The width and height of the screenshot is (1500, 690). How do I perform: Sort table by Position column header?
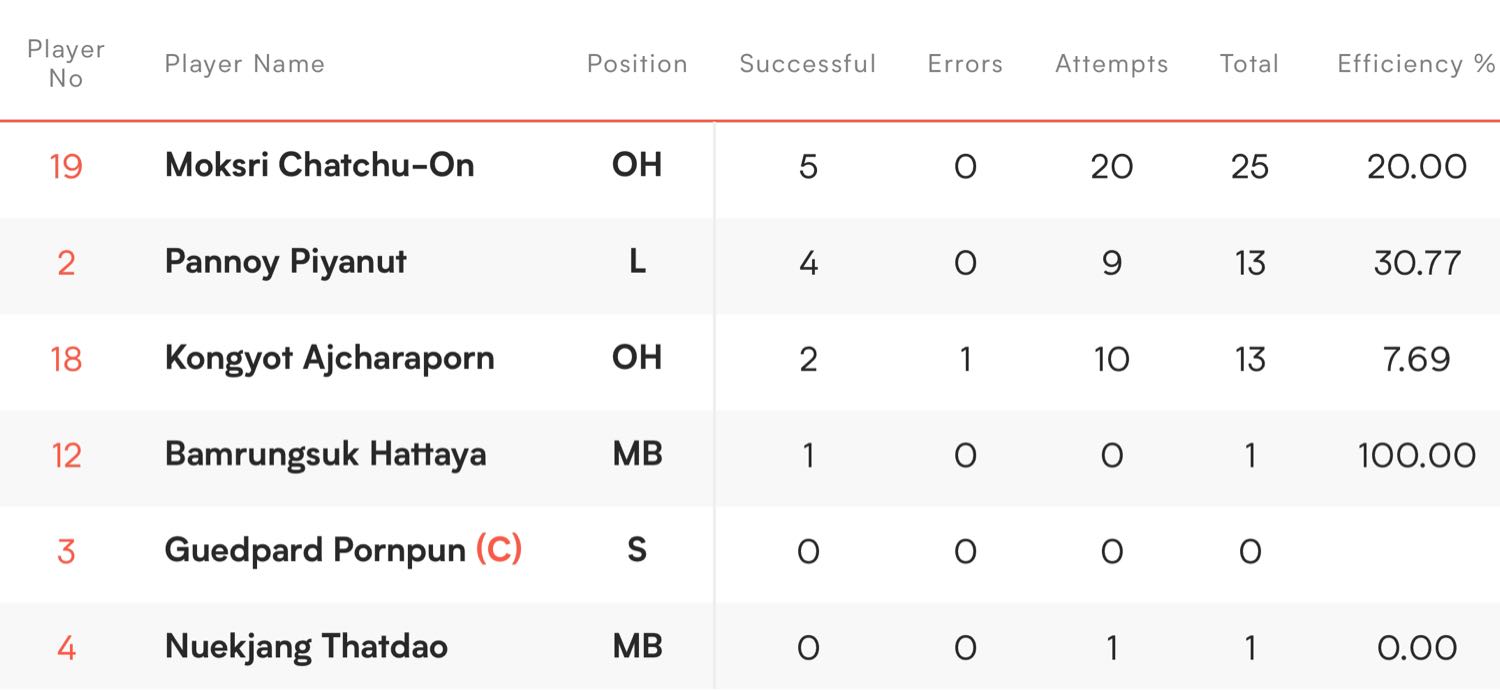click(x=637, y=64)
